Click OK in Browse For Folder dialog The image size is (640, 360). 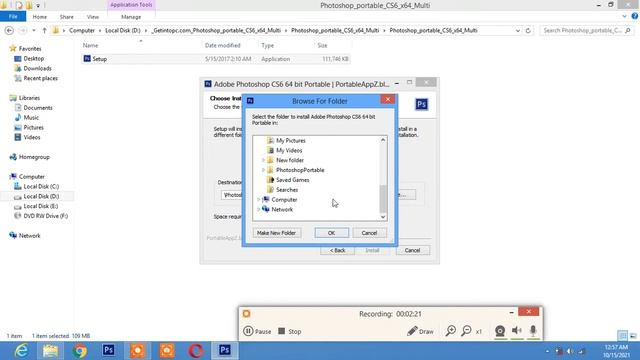(x=331, y=233)
